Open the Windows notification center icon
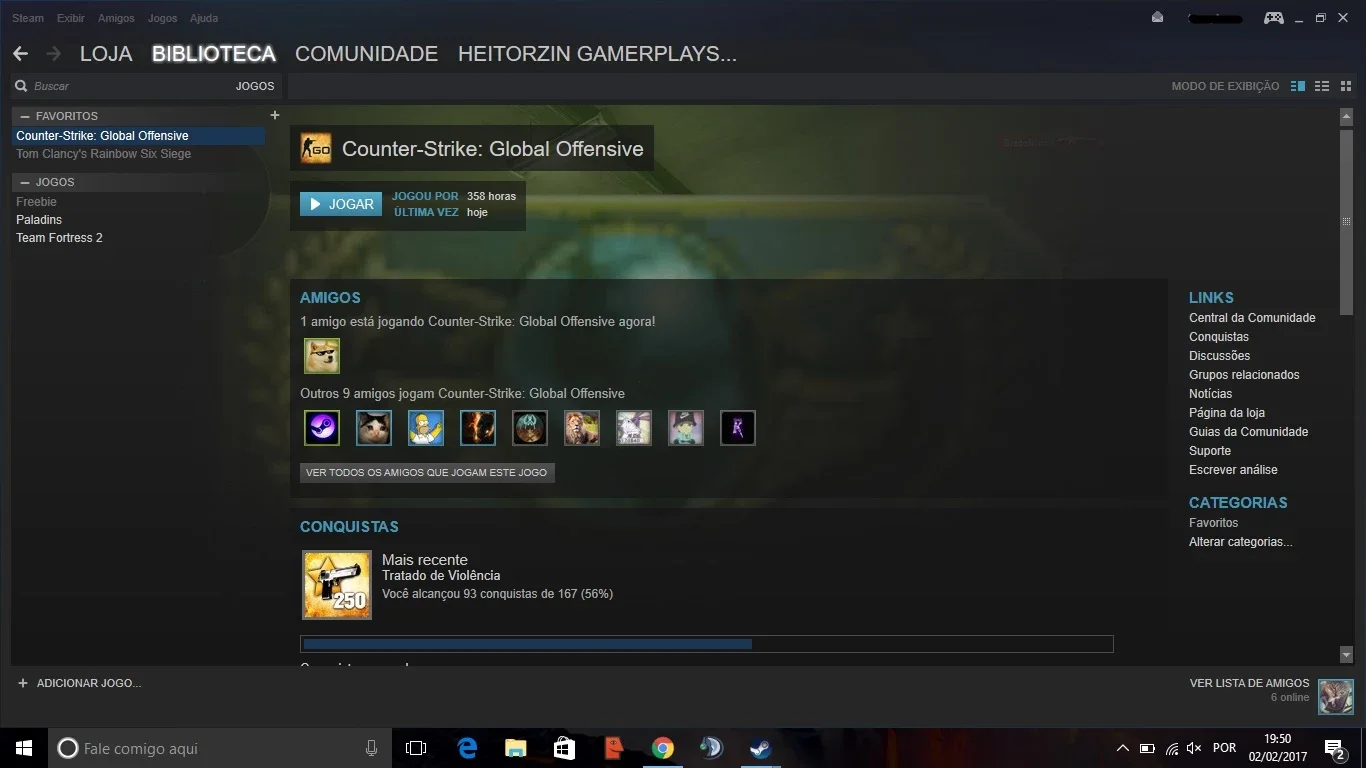 (x=1334, y=748)
